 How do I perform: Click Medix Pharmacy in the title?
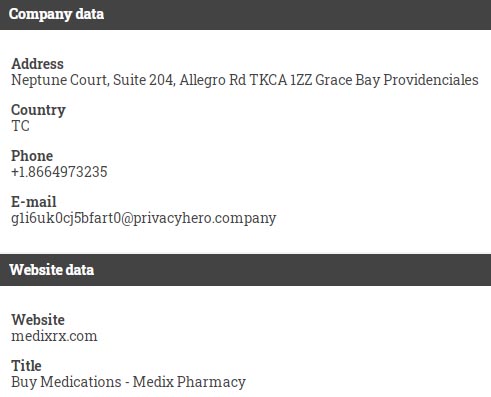(x=189, y=382)
